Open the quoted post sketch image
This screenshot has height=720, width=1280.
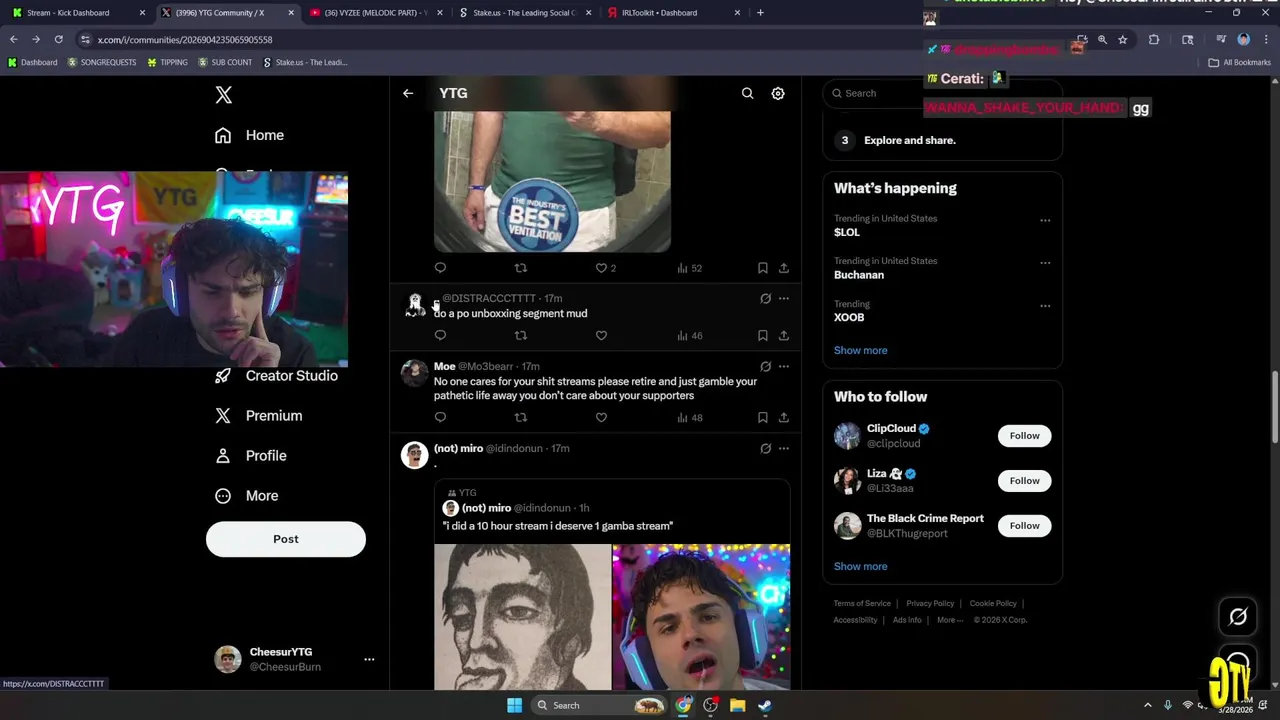522,617
